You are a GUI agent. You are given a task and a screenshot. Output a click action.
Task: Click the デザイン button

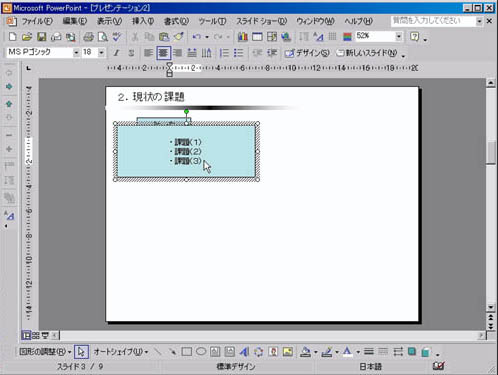coord(307,53)
